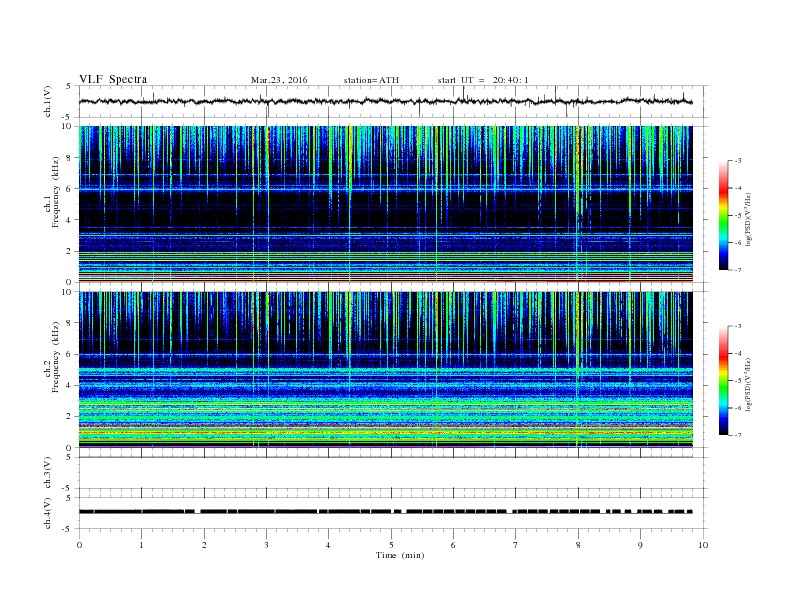Click the ch.4 black signal trace
The height and width of the screenshot is (612, 792).
click(x=385, y=512)
